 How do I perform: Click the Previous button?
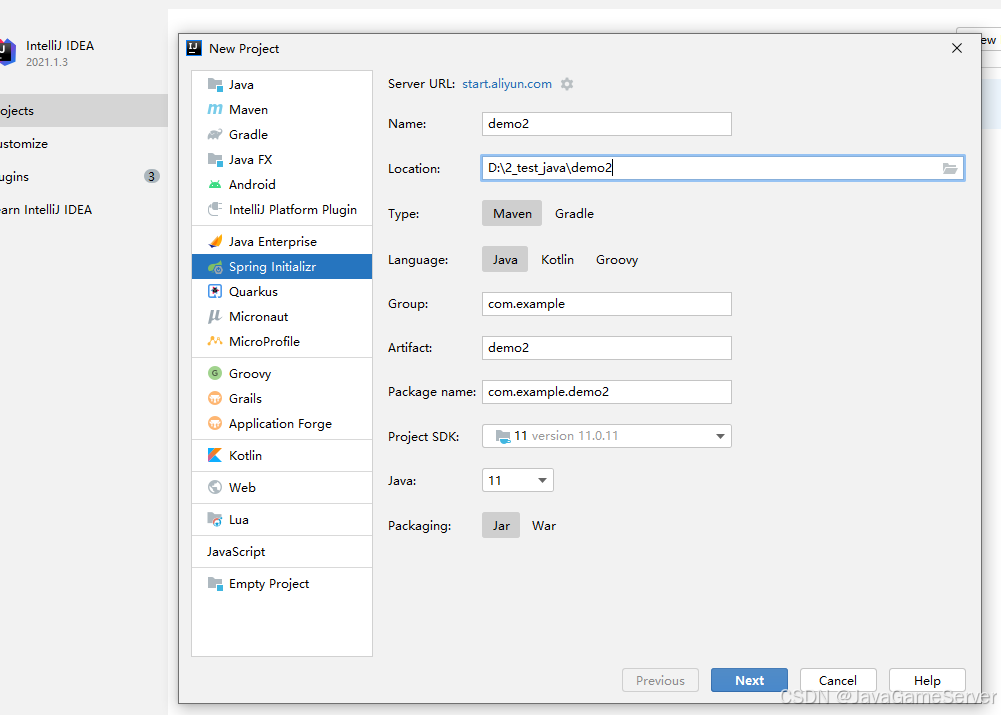[660, 681]
